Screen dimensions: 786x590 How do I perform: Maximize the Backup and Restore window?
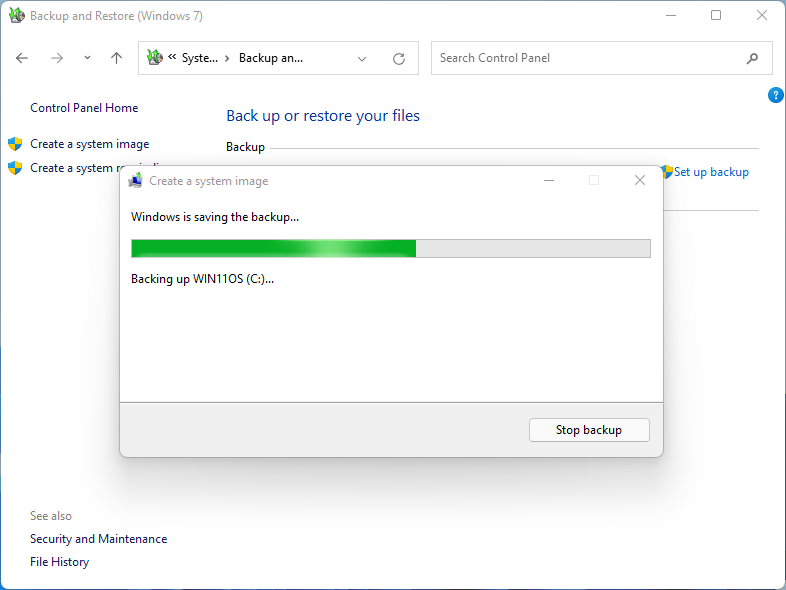click(716, 16)
